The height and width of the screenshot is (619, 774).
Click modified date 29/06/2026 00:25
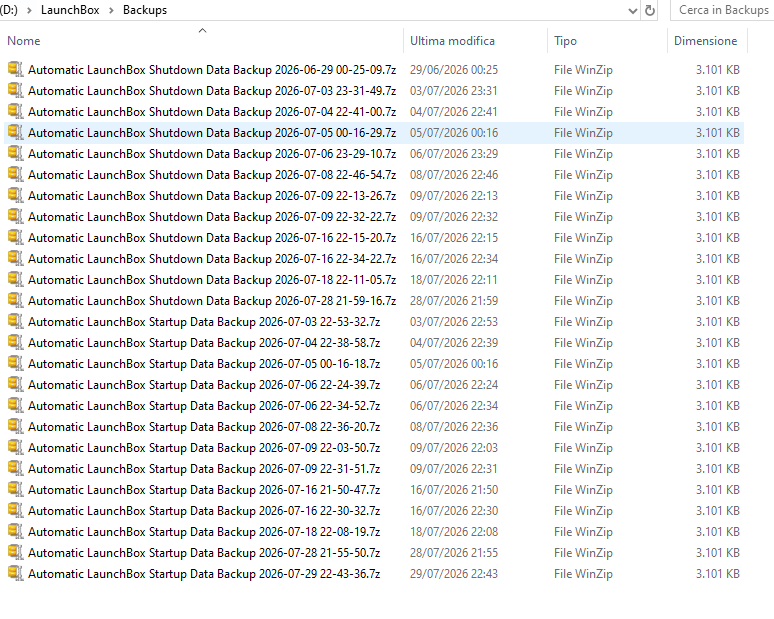pyautogui.click(x=454, y=70)
